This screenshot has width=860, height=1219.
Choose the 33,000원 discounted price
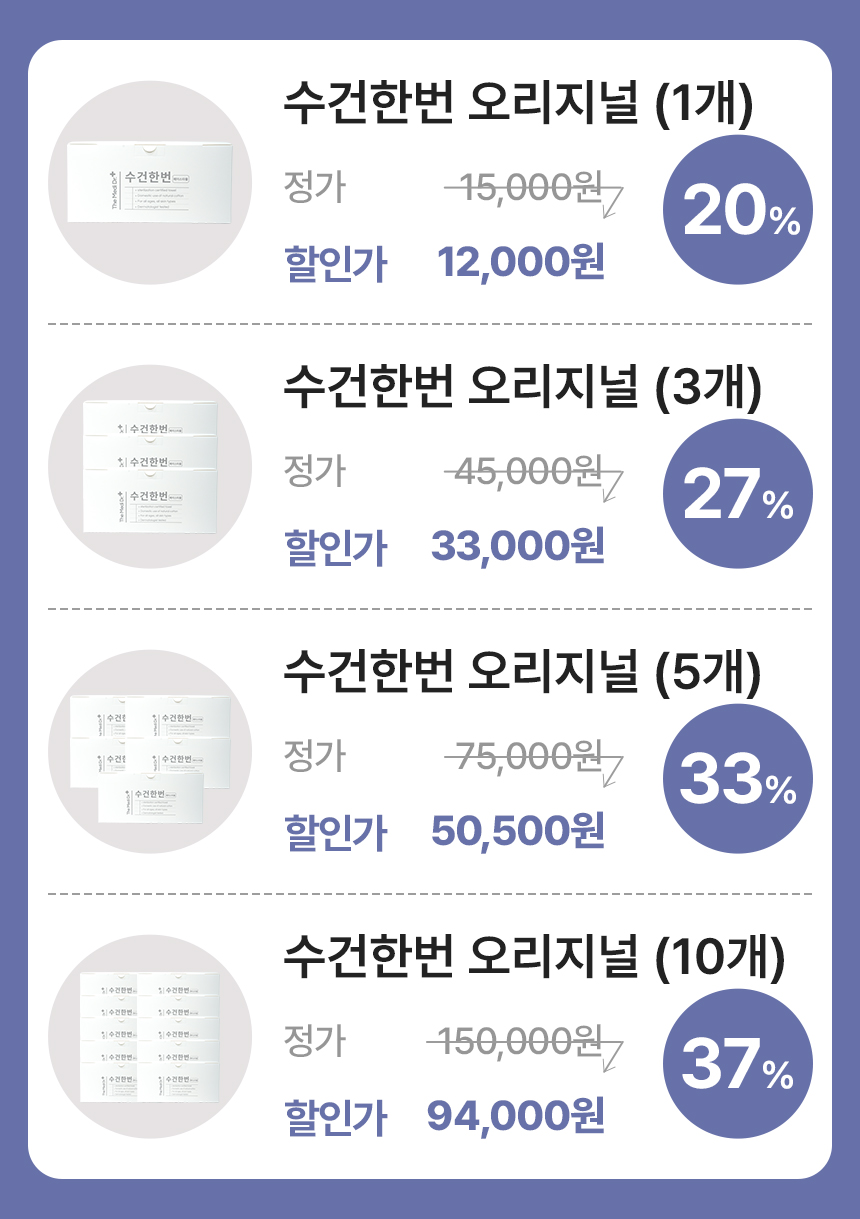click(x=518, y=547)
